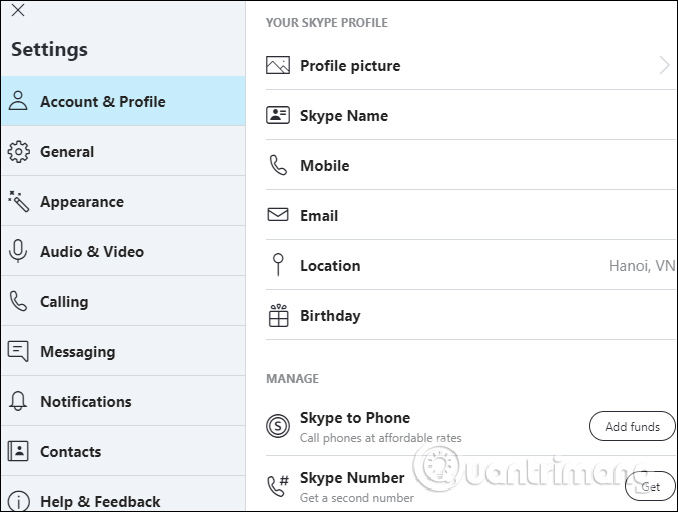Screen dimensions: 678x512
Task: Click the Notifications bell icon
Action: 18,402
